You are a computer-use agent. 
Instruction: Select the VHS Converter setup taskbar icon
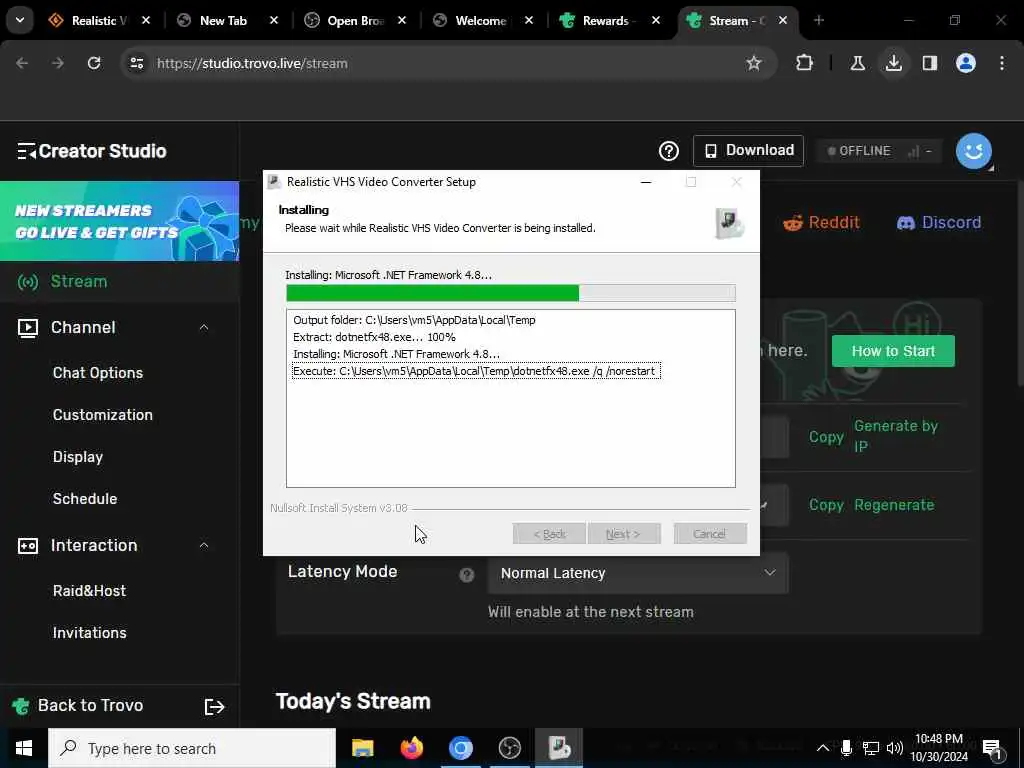point(559,748)
